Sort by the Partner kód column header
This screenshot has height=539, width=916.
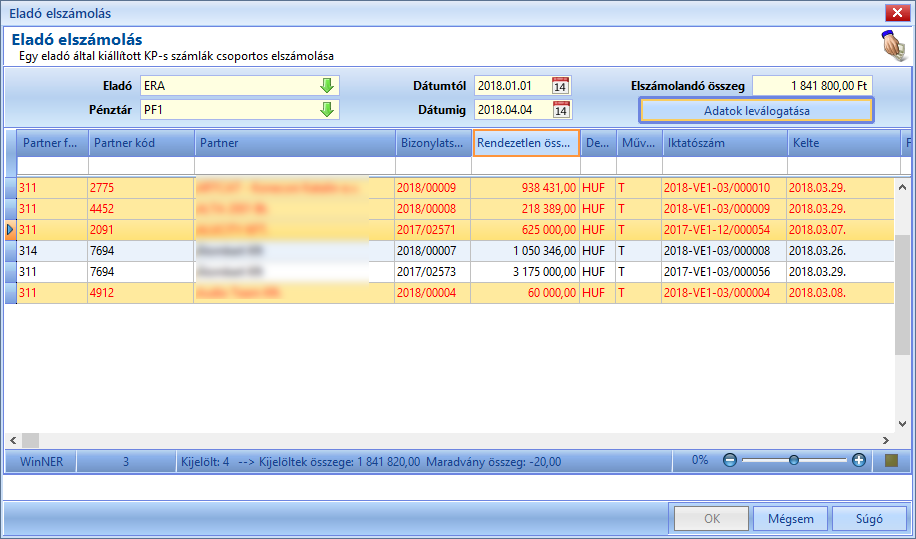[x=141, y=143]
